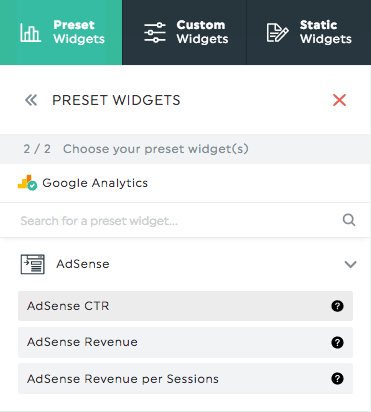Open help for AdSense CTR widget

tap(337, 306)
